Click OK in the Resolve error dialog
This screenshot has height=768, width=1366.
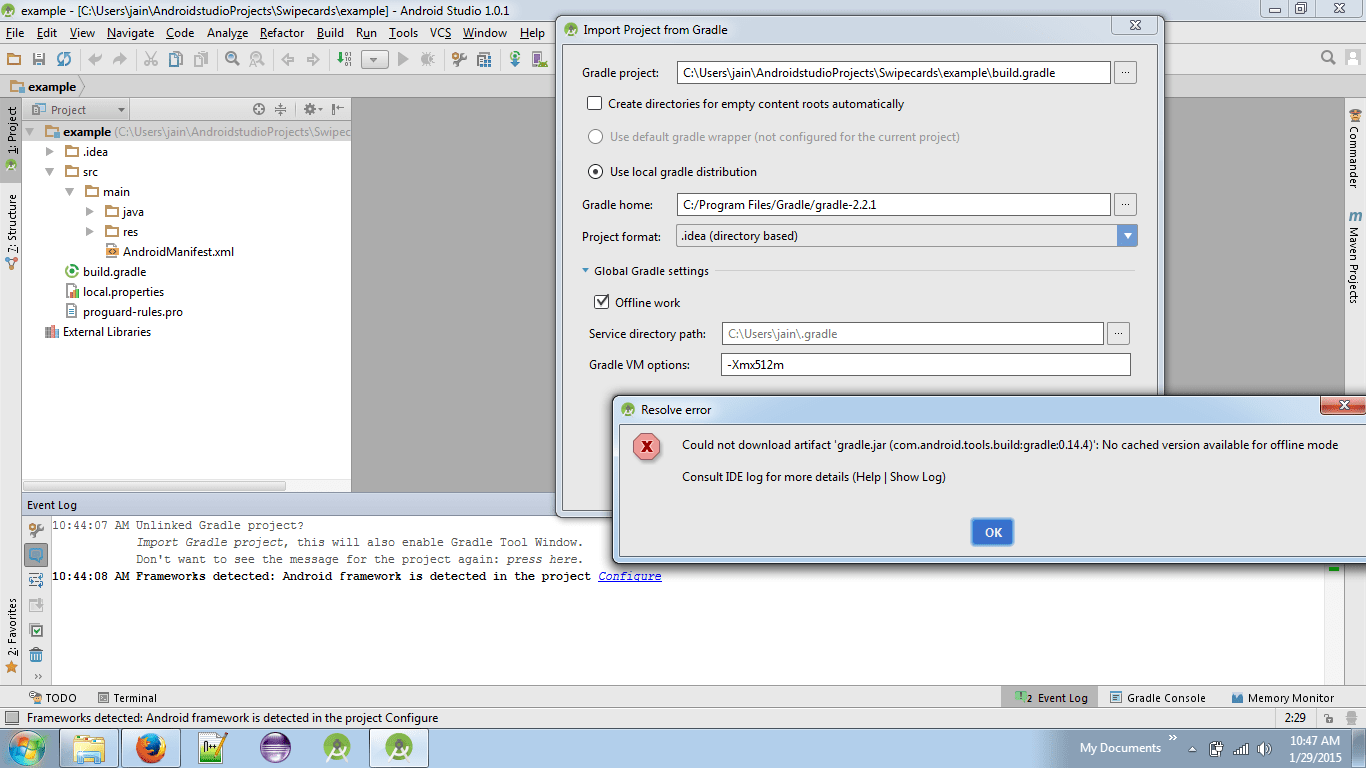993,532
